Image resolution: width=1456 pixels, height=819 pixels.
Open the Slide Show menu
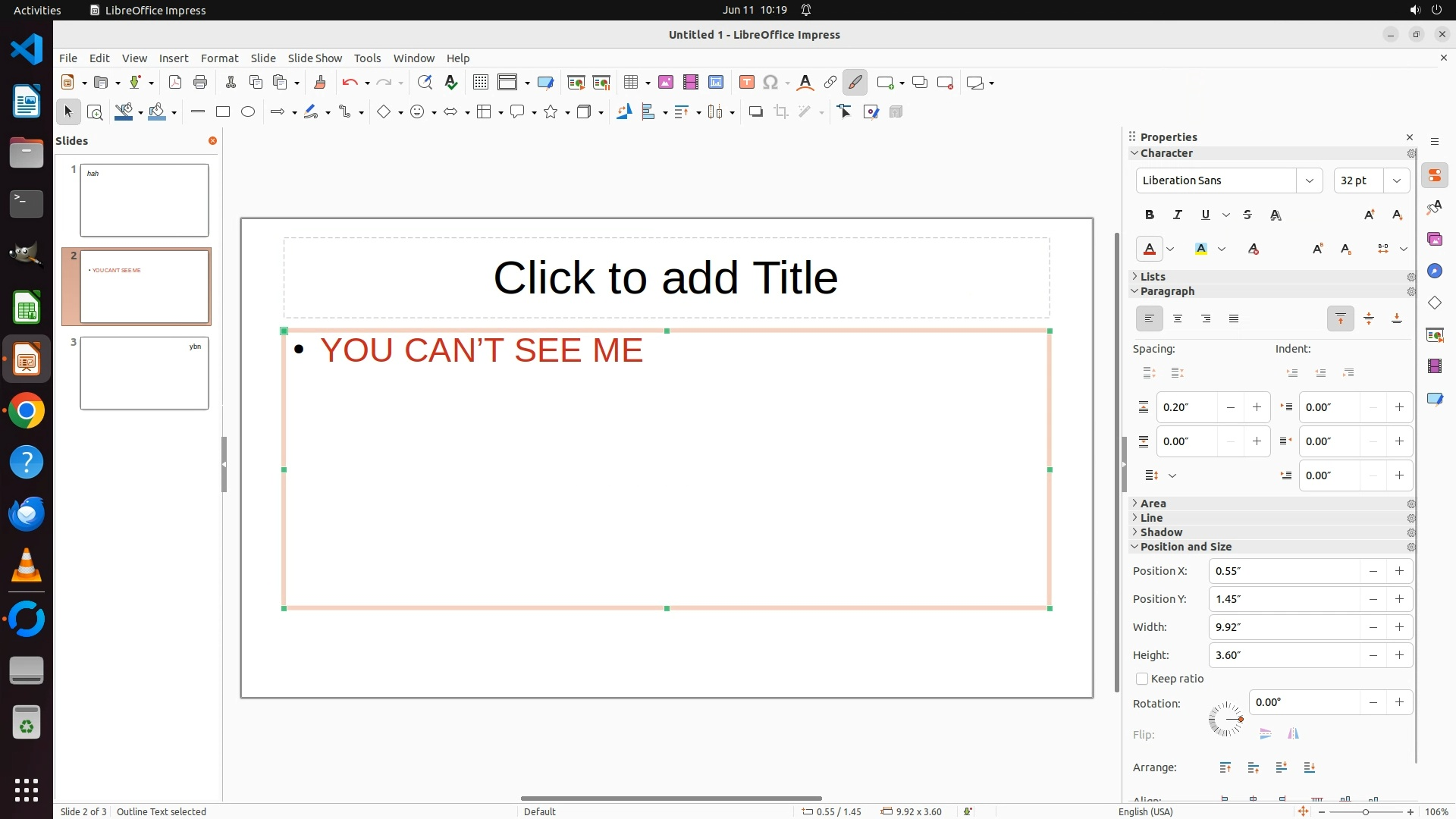315,58
